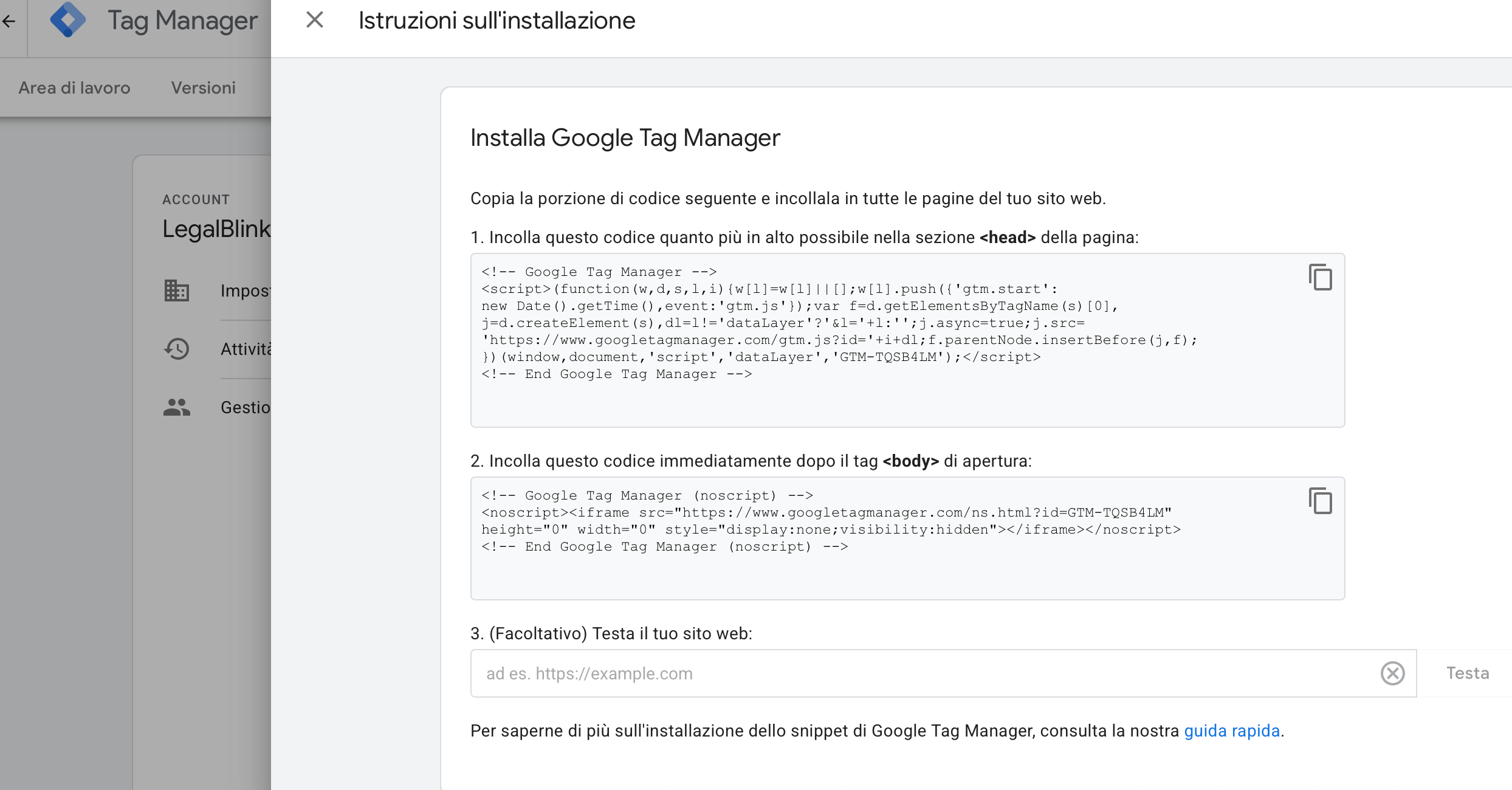Open the activity history clock icon
Image resolution: width=1512 pixels, height=790 pixels.
point(176,349)
